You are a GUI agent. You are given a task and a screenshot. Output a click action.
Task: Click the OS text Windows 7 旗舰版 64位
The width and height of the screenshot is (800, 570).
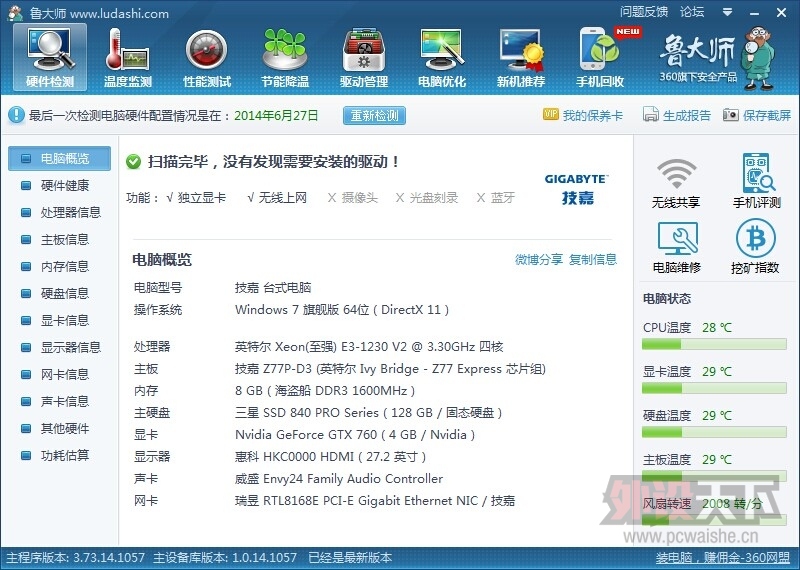pyautogui.click(x=342, y=310)
